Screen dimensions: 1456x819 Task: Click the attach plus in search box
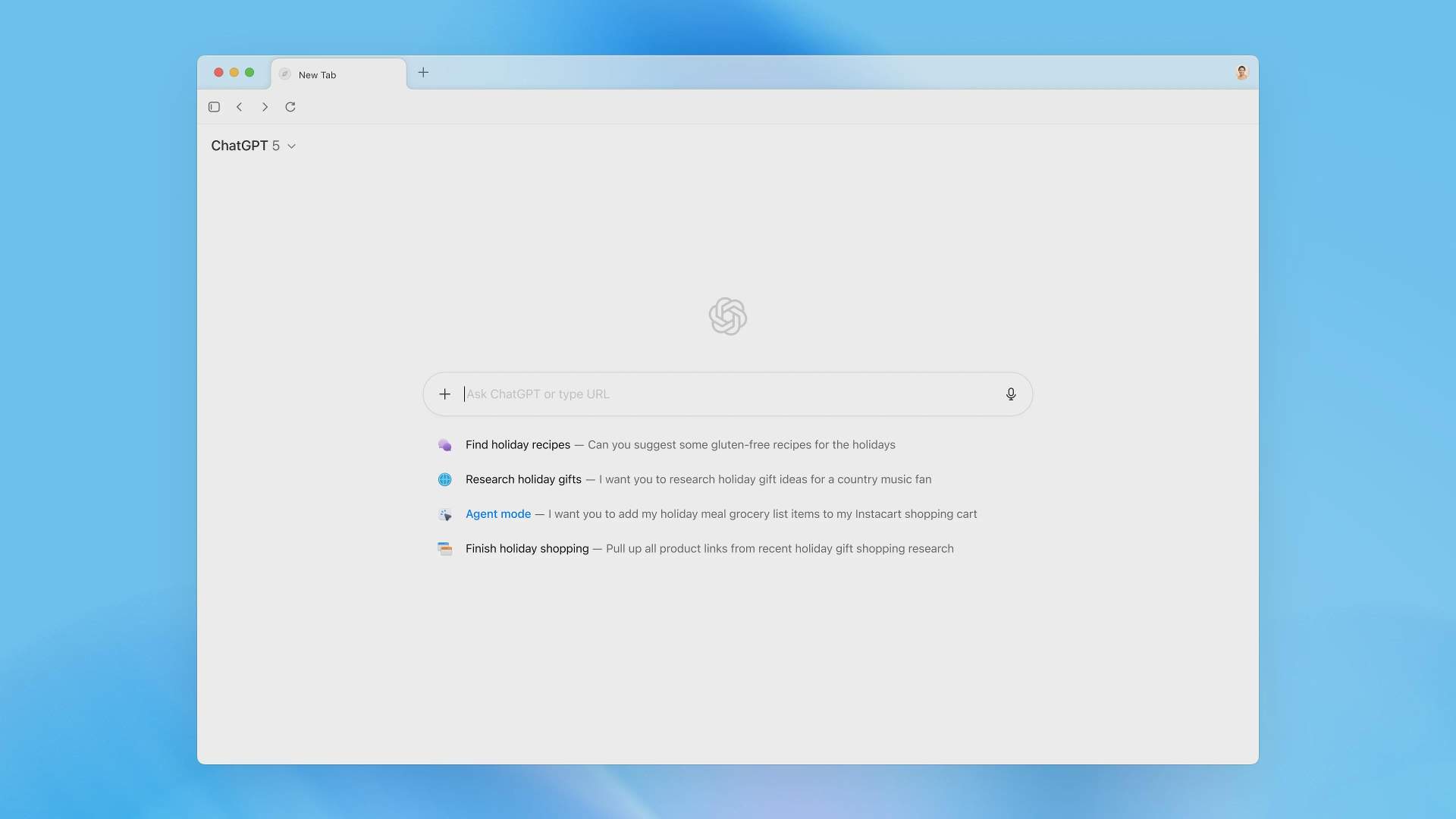point(445,394)
